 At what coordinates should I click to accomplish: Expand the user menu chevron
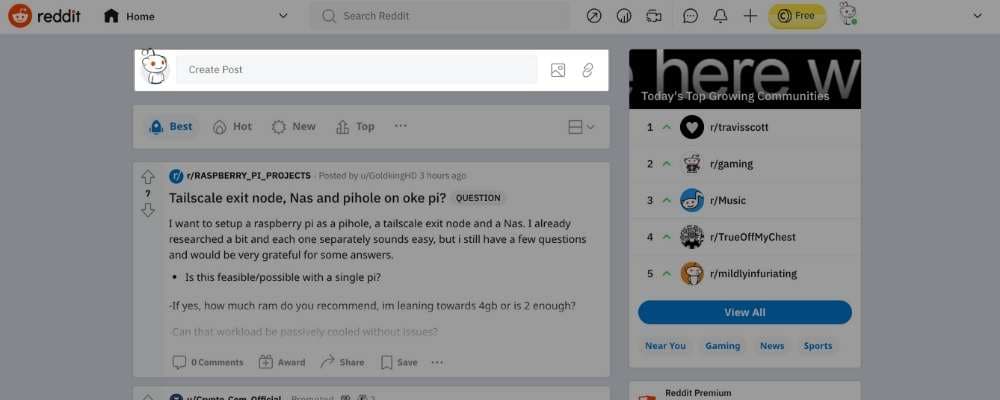click(x=977, y=16)
